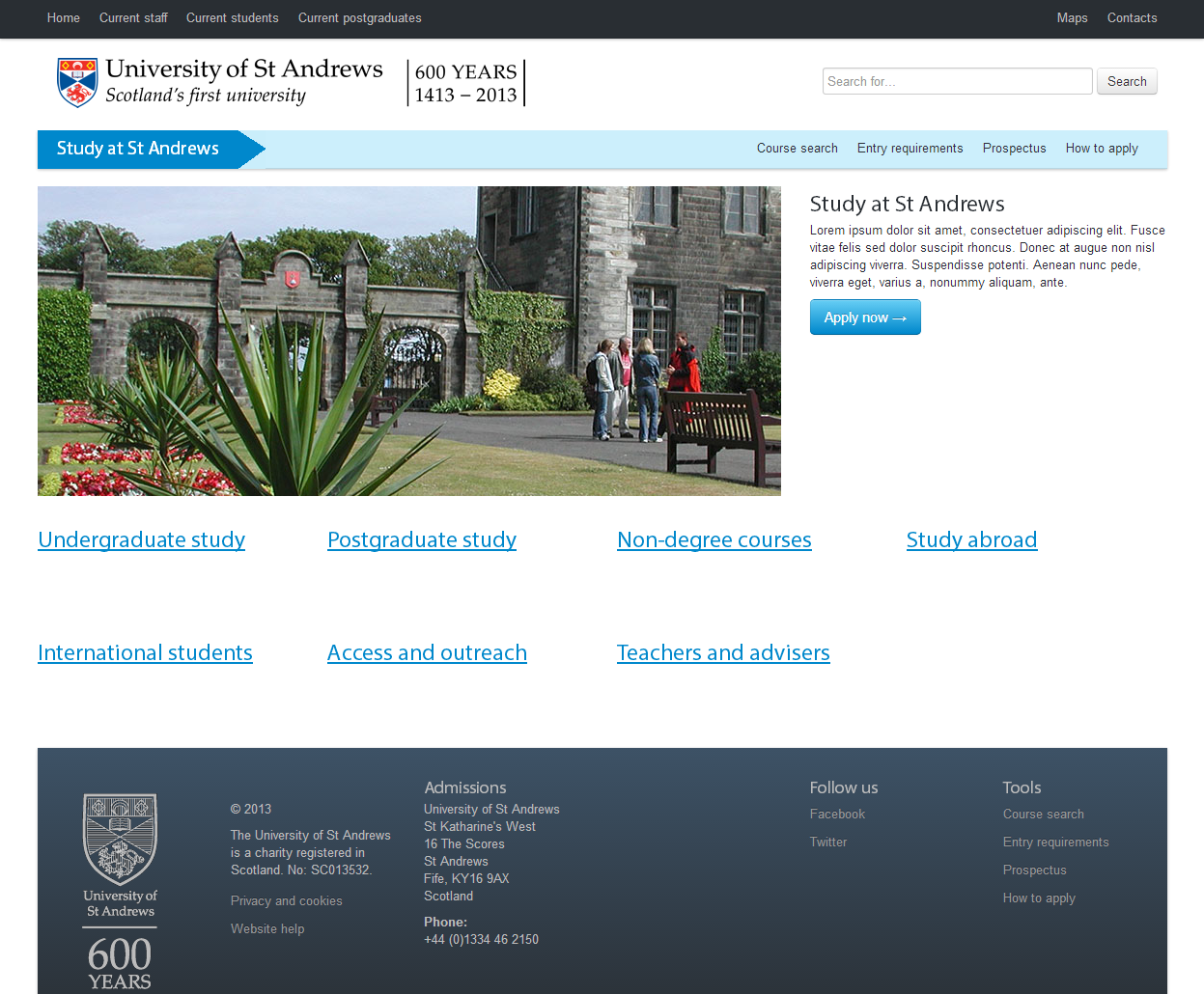Viewport: 1204px width, 994px height.
Task: Open Prospectus under footer Tools
Action: pos(1035,870)
